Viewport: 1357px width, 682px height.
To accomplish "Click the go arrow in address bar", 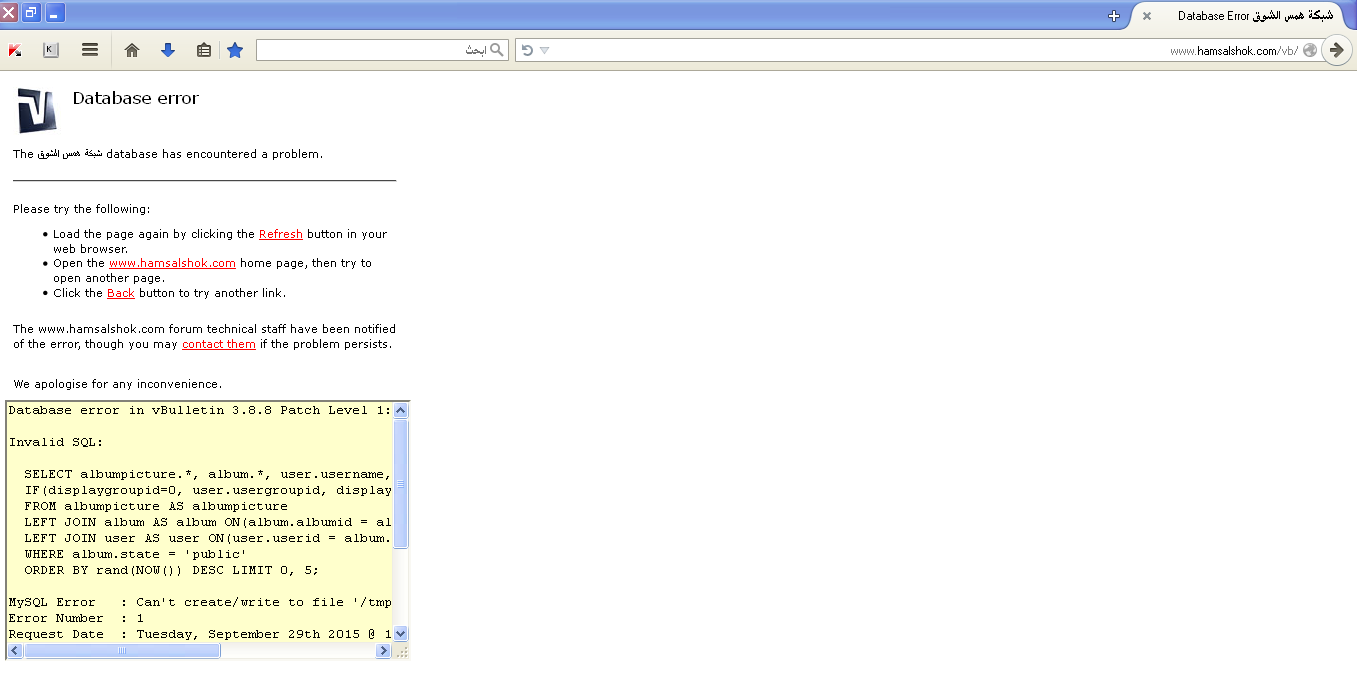I will [1337, 50].
